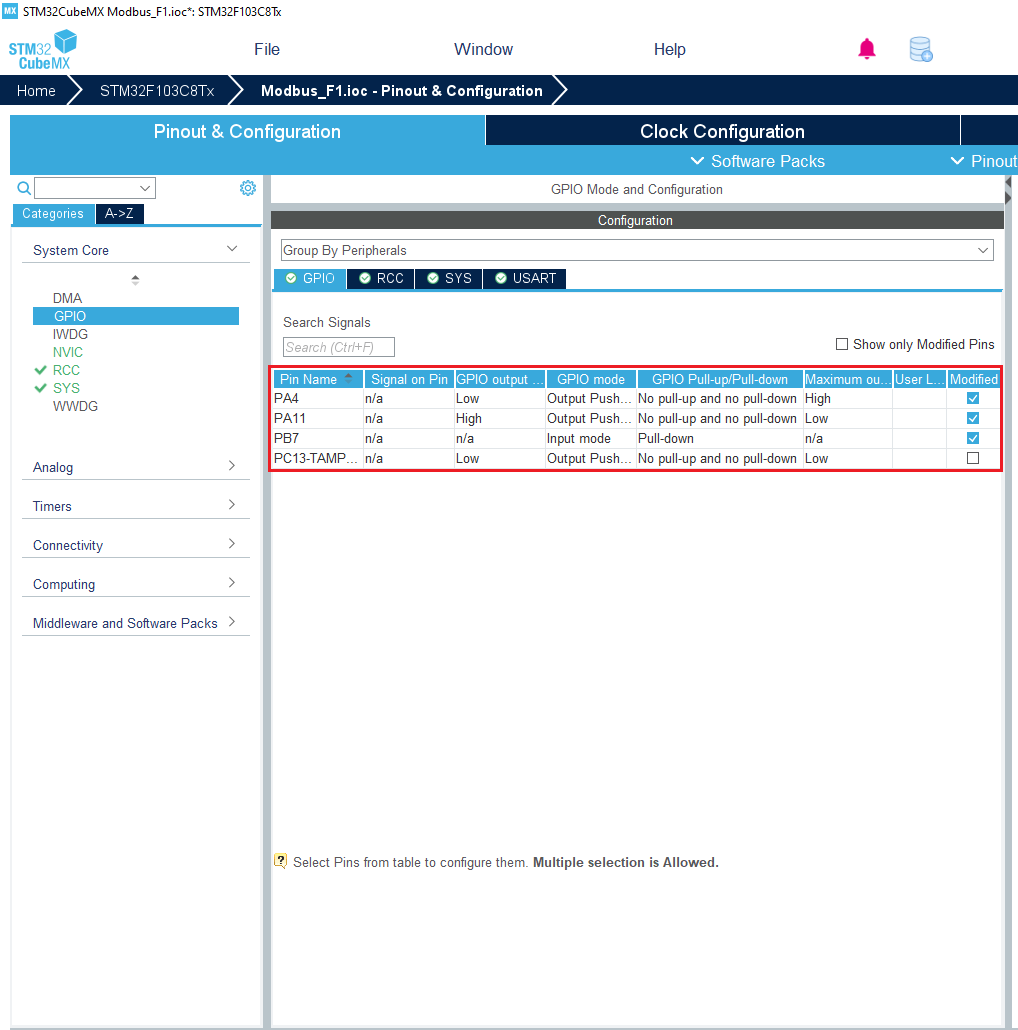Image resolution: width=1018 pixels, height=1030 pixels.
Task: Click Modbus_F1.ioc Pinout & Configuration breadcrumb
Action: coord(401,91)
